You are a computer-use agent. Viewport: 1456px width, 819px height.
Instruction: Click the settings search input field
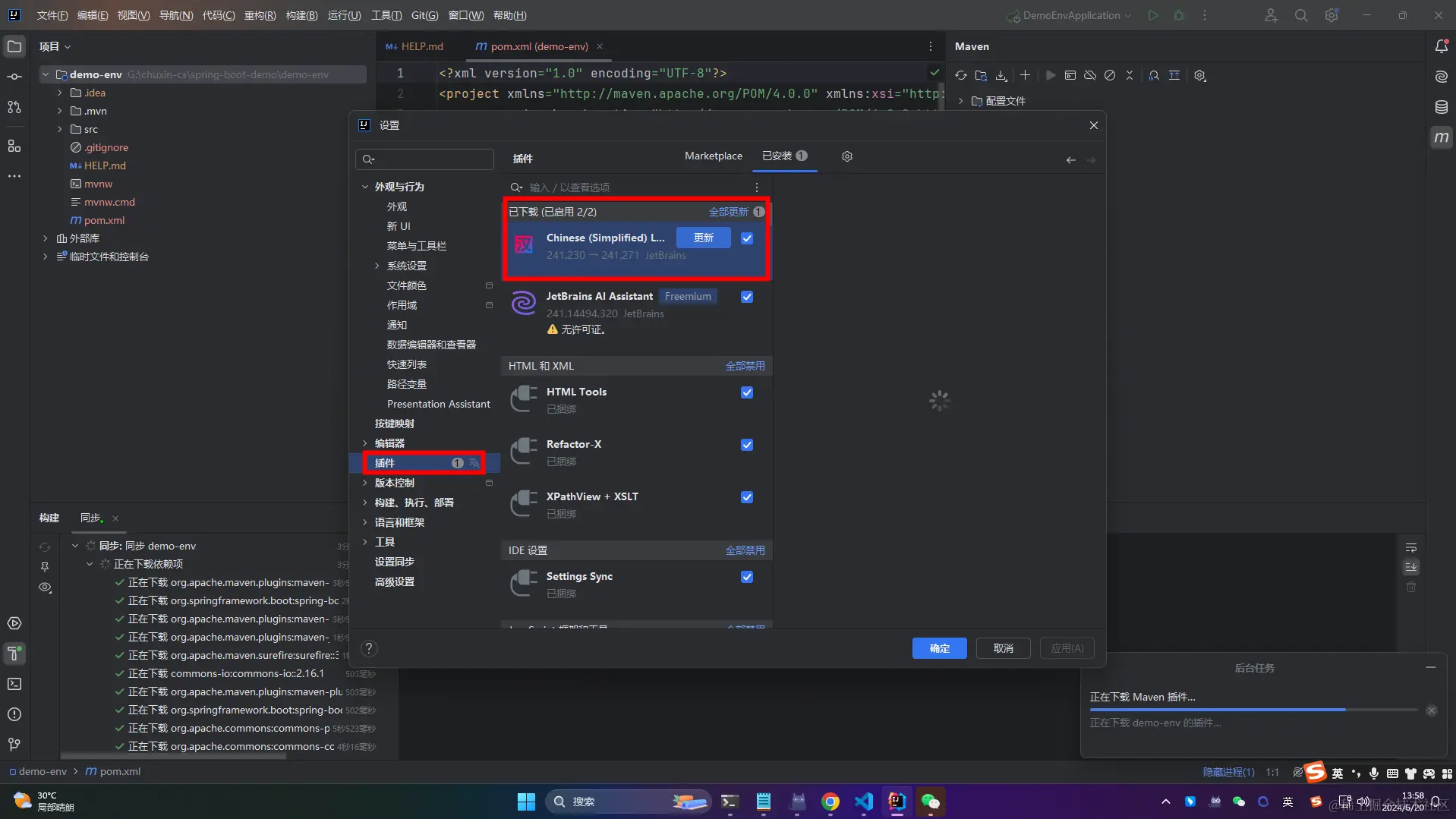(x=424, y=159)
